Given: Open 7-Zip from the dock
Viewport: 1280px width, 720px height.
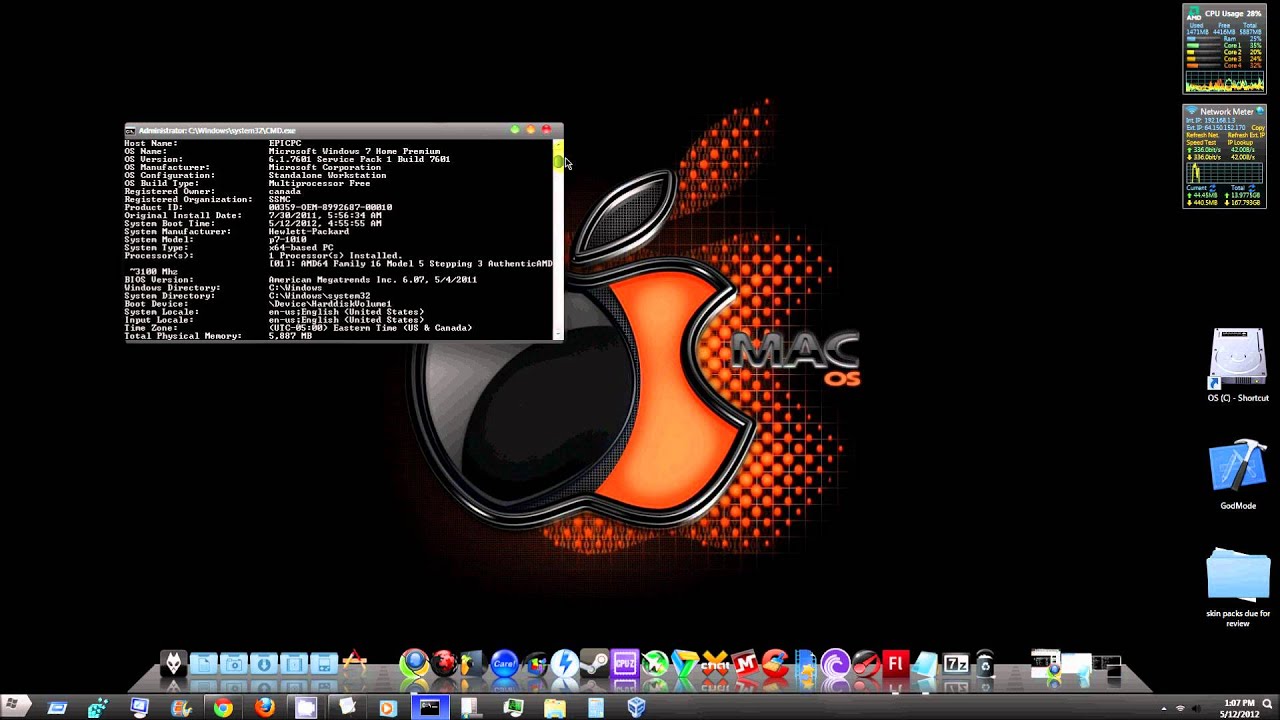Looking at the screenshot, I should click(955, 663).
